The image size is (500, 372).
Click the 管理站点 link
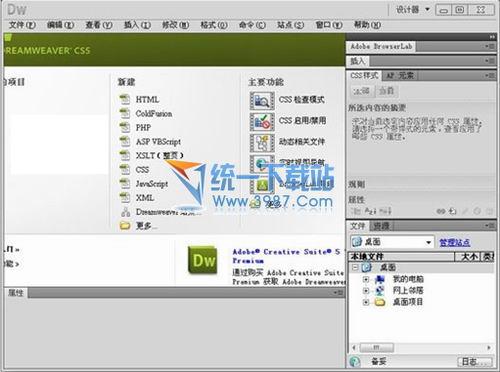point(455,242)
